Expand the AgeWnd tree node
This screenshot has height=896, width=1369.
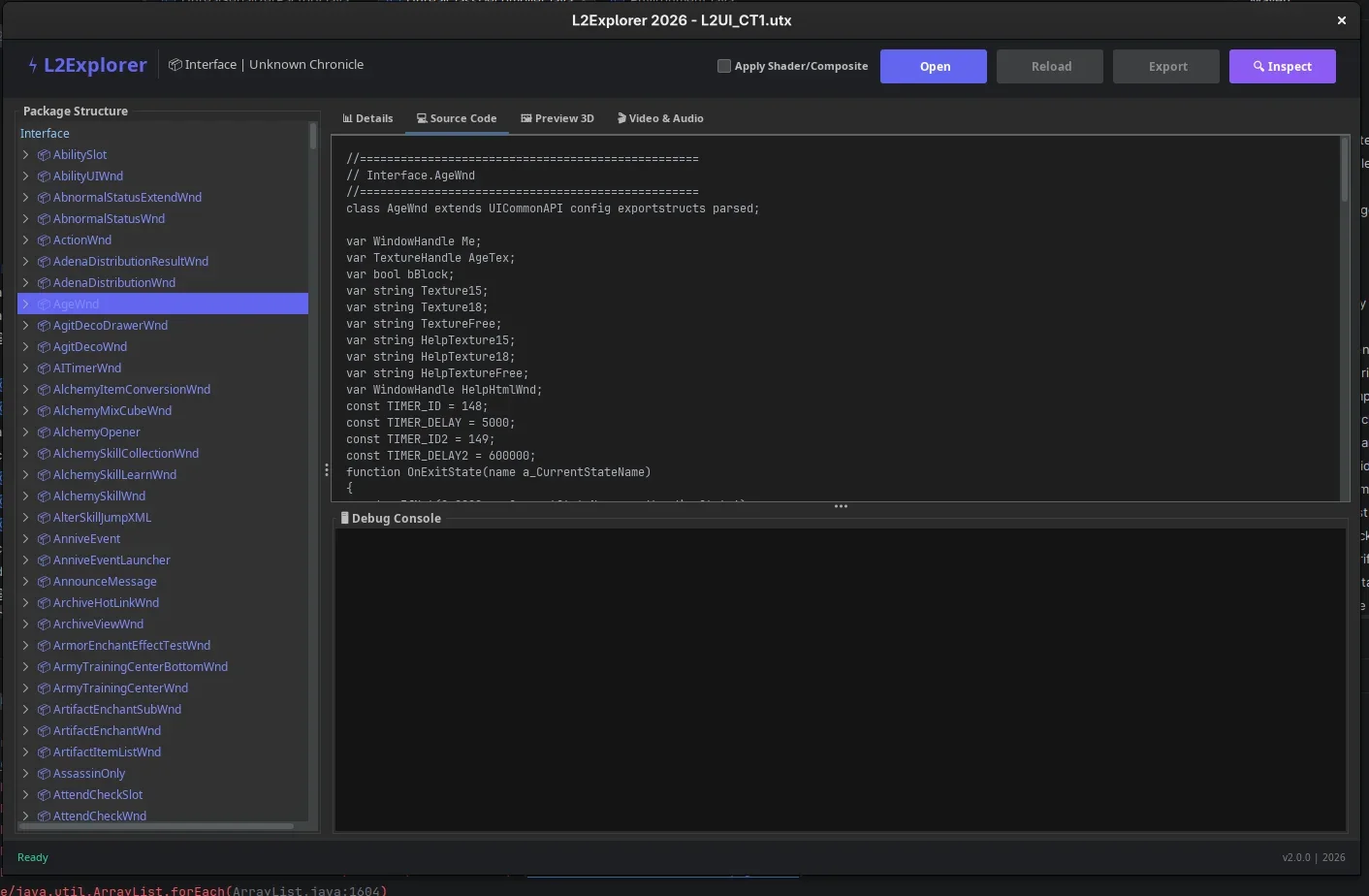click(26, 304)
